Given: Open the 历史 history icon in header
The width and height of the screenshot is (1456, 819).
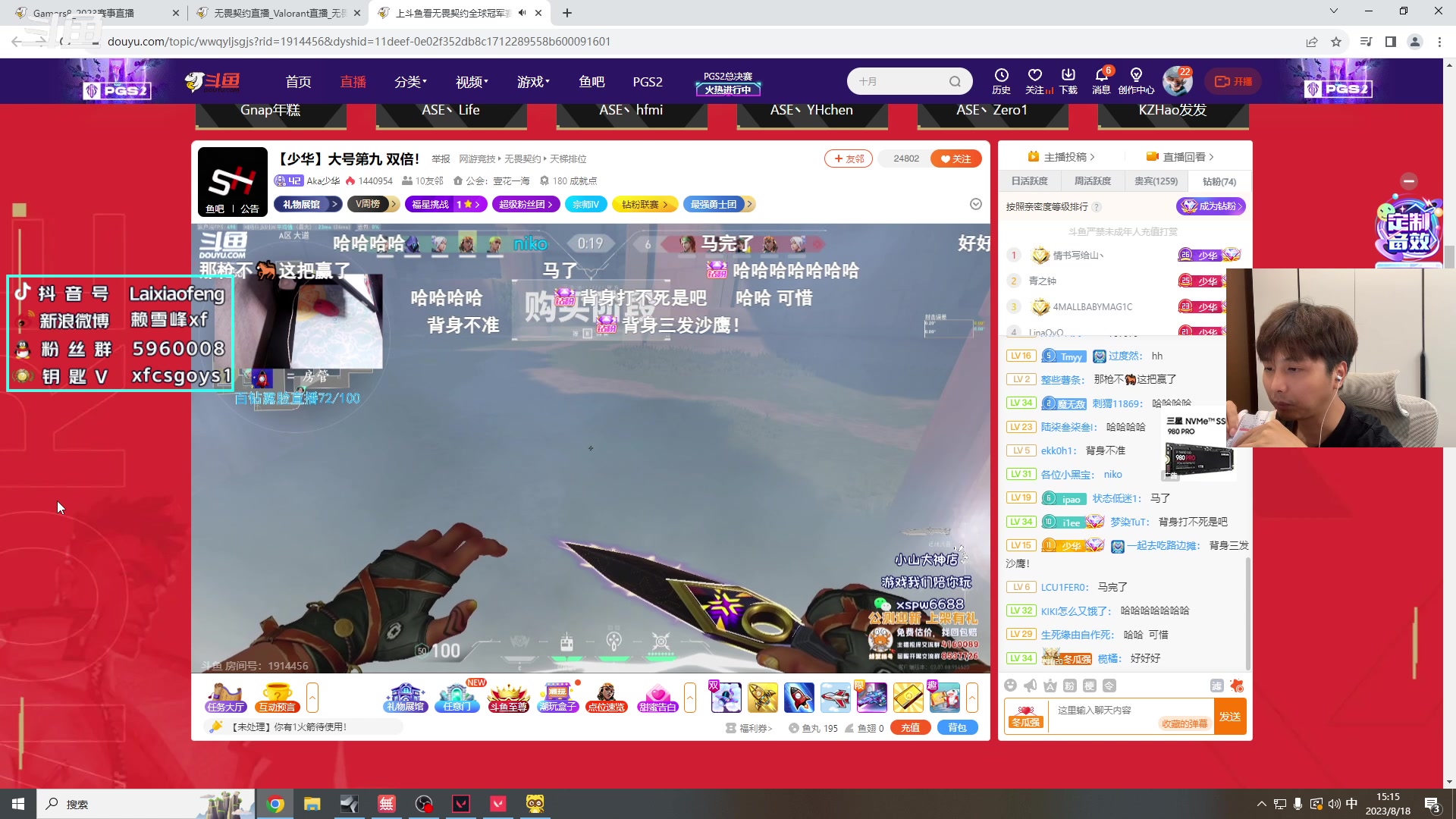Looking at the screenshot, I should (x=1001, y=81).
